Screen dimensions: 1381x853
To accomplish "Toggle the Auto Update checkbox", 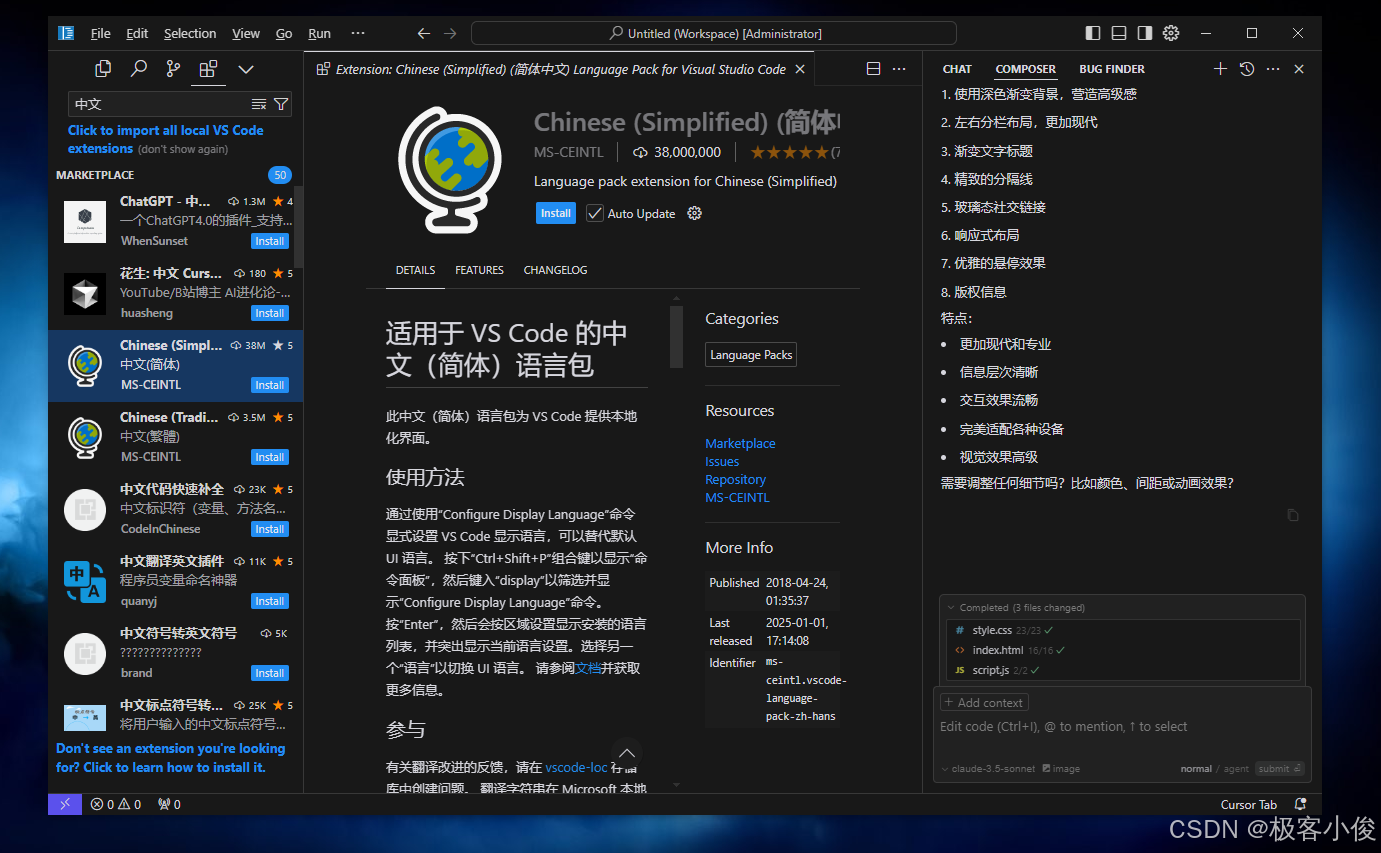I will 595,213.
